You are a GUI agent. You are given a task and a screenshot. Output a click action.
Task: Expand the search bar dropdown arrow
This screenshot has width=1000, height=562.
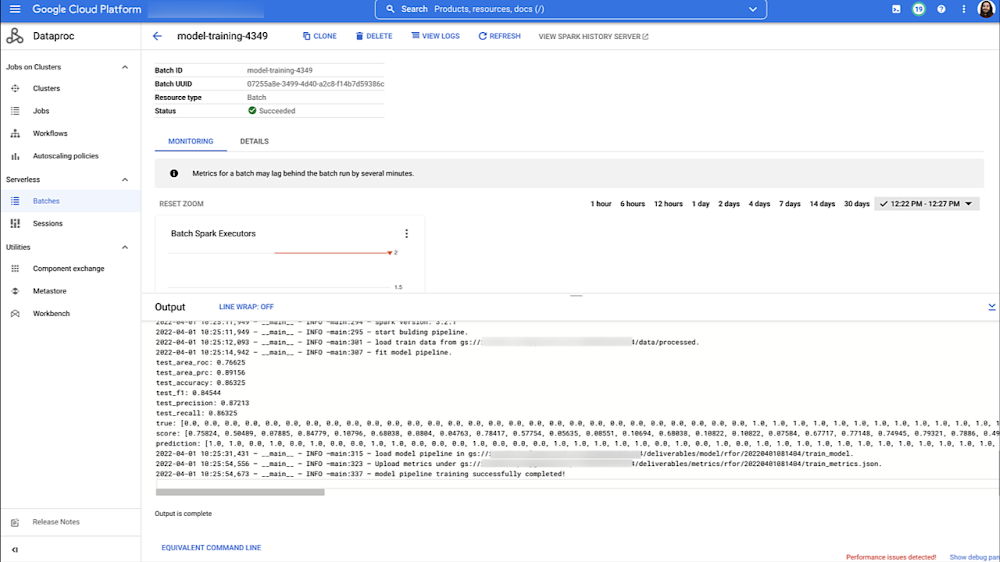pyautogui.click(x=753, y=9)
